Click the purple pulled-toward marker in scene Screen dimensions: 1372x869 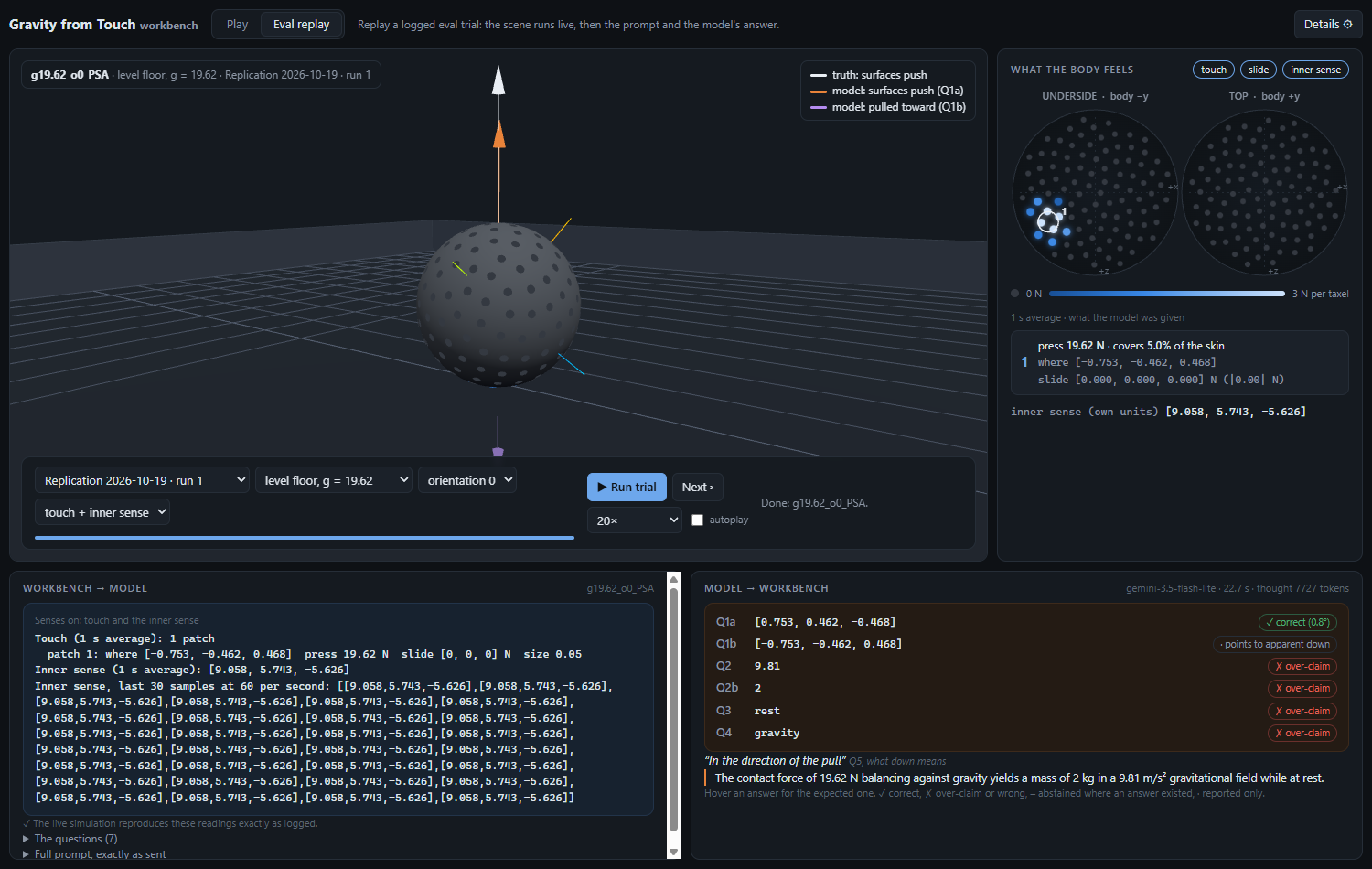(498, 451)
